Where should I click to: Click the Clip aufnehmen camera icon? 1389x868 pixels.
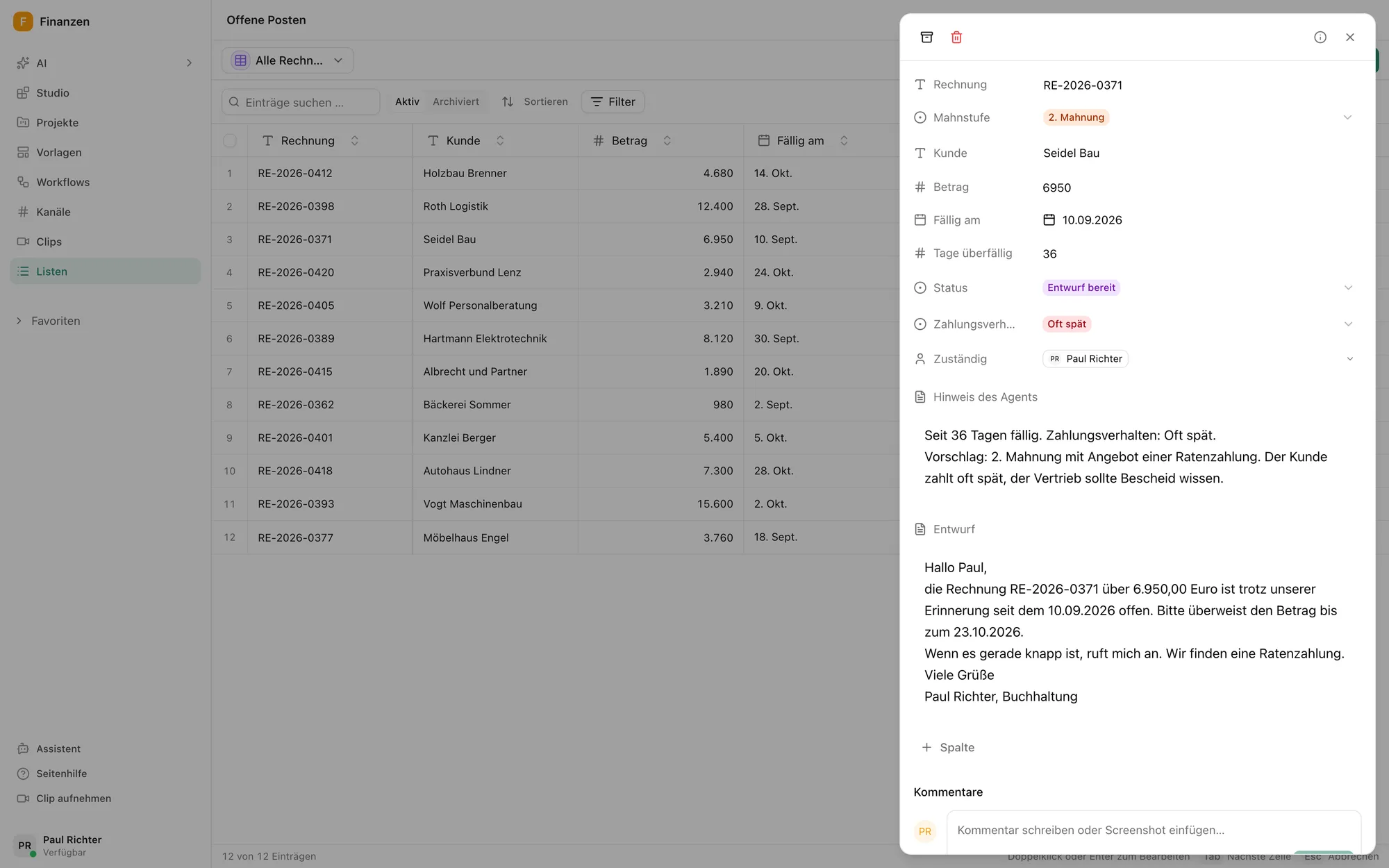(23, 799)
